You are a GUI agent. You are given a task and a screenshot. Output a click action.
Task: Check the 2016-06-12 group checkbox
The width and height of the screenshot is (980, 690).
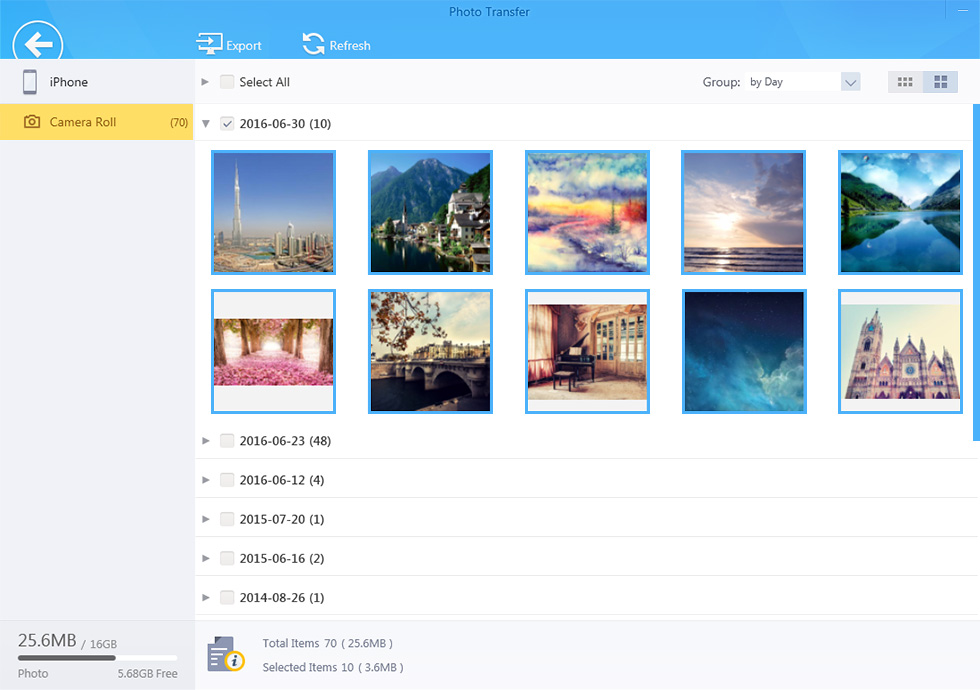[227, 480]
